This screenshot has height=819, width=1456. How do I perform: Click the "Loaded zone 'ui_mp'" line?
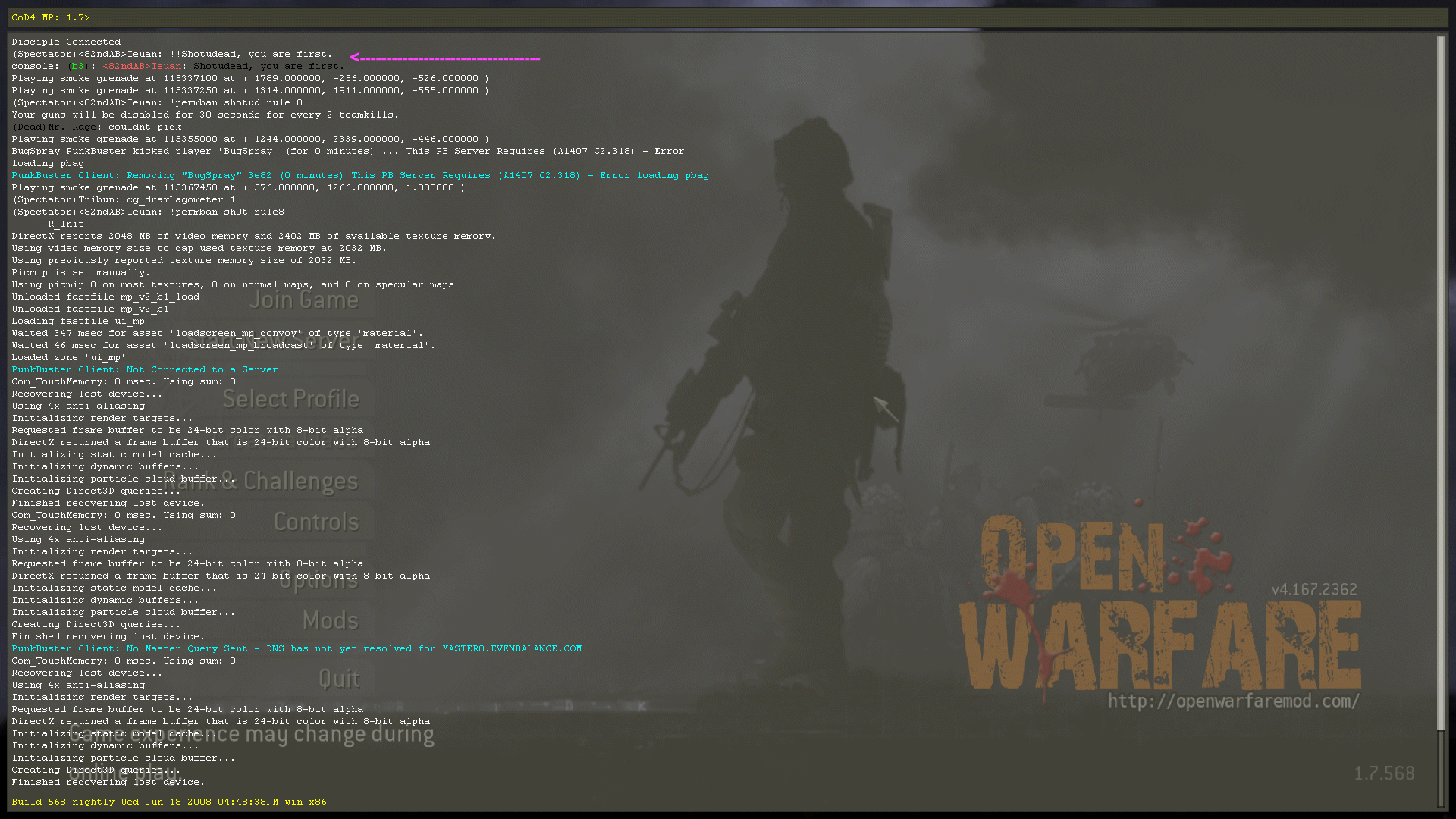(69, 357)
